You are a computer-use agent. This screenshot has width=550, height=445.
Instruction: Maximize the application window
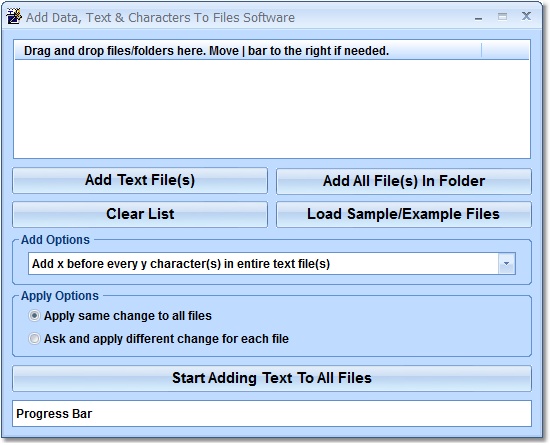pyautogui.click(x=502, y=16)
